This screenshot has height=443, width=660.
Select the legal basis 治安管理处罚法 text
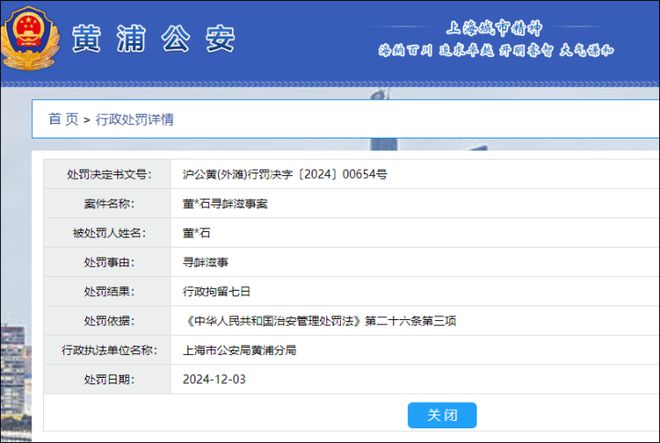point(319,320)
